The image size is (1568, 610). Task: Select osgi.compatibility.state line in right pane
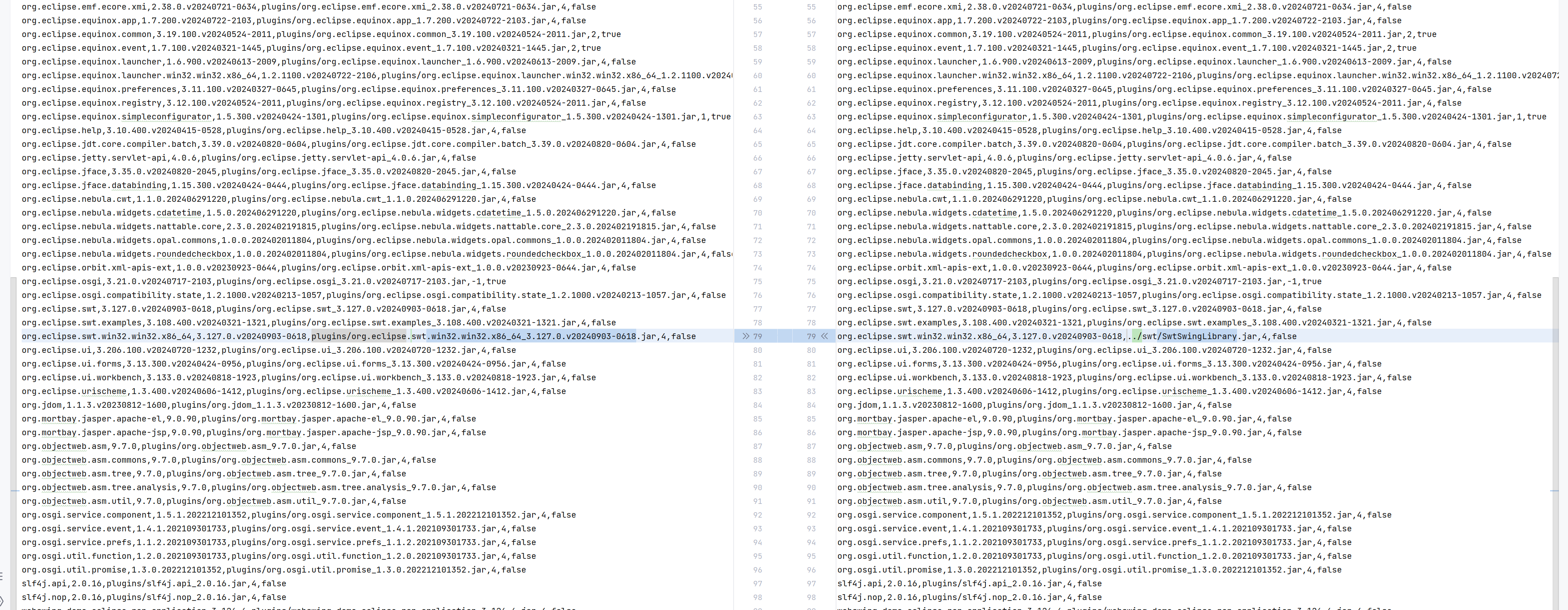coord(1190,295)
